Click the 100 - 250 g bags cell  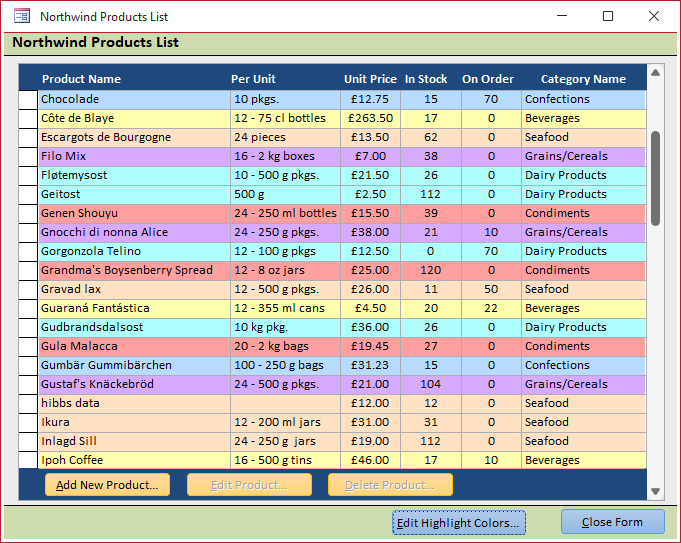click(285, 366)
